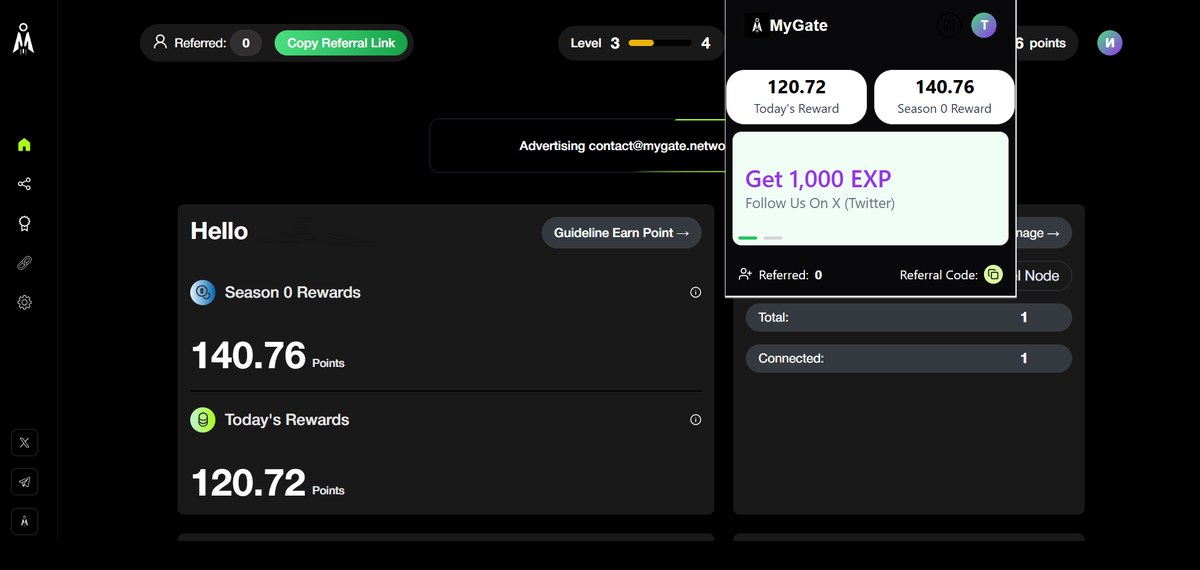The width and height of the screenshot is (1200, 570).
Task: Click the points pill at top right
Action: pos(1046,43)
